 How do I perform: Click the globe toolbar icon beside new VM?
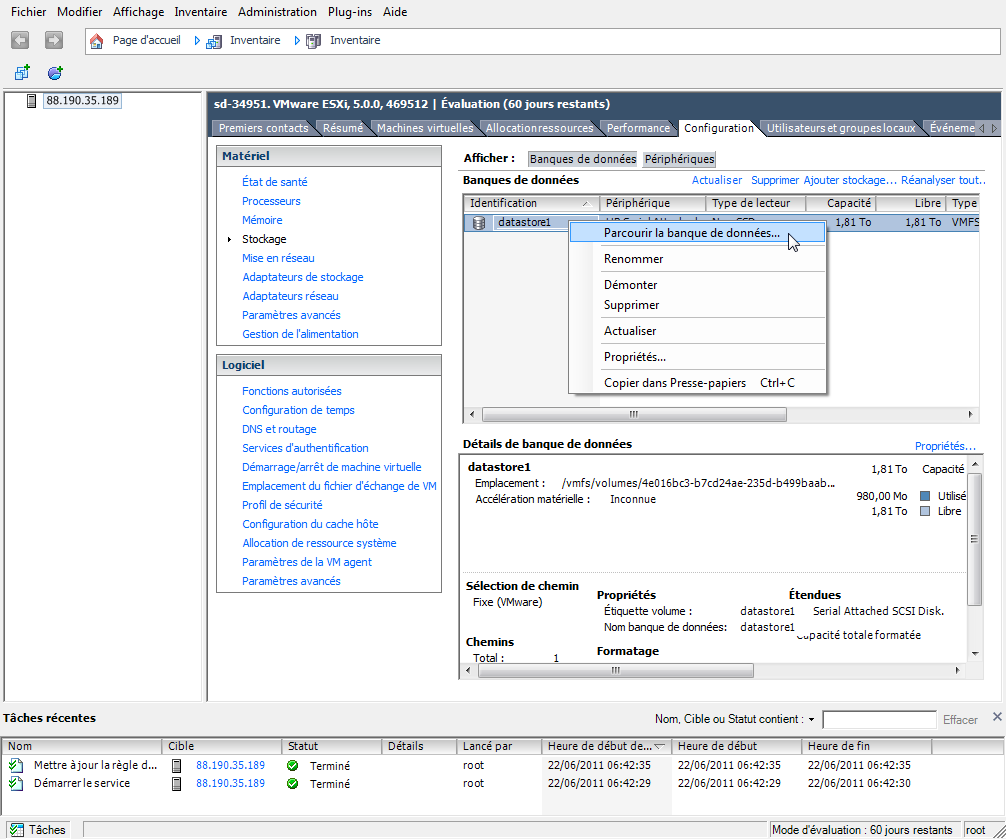pyautogui.click(x=55, y=72)
